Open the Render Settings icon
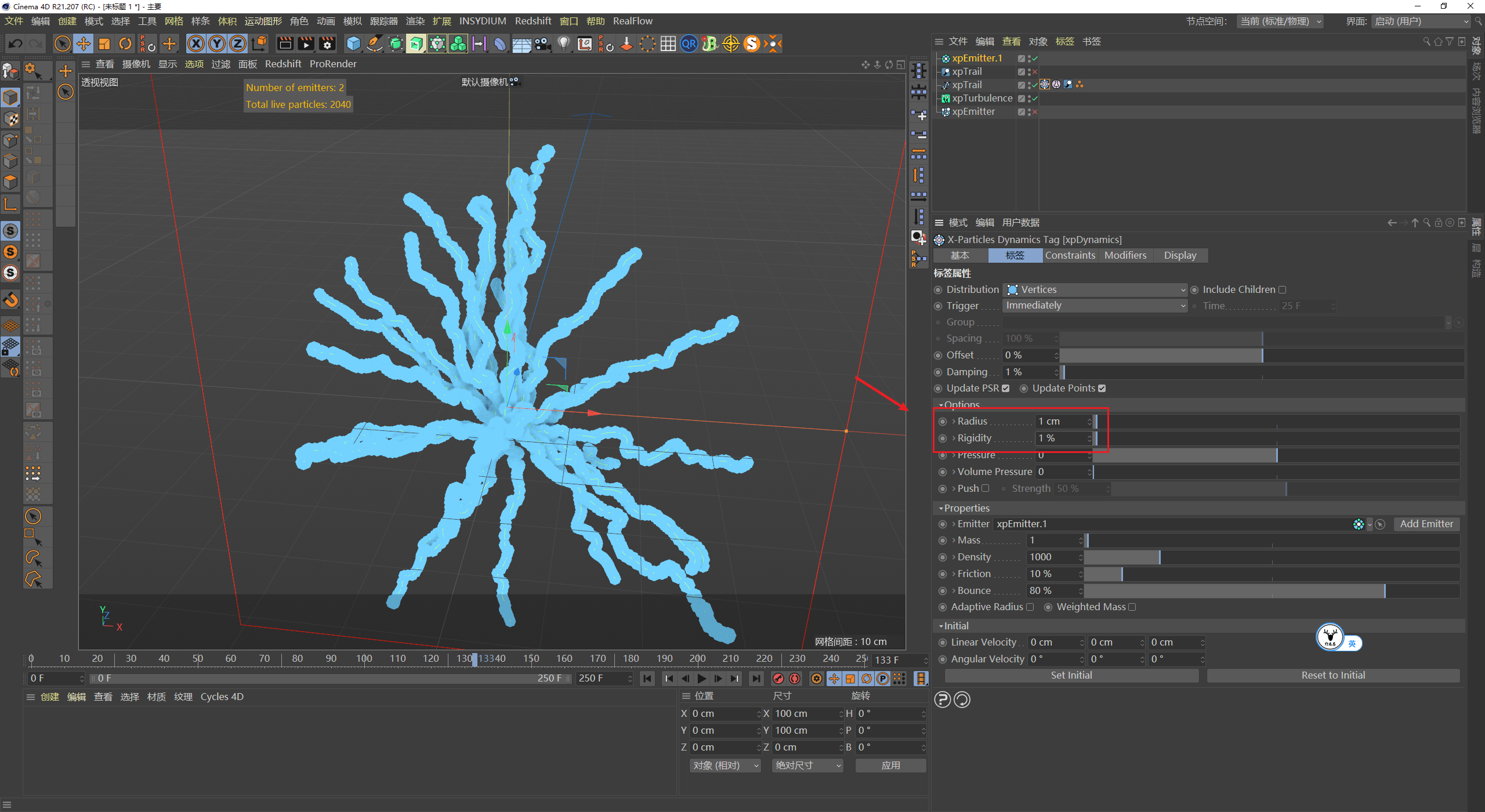Viewport: 1485px width, 812px height. 327,43
